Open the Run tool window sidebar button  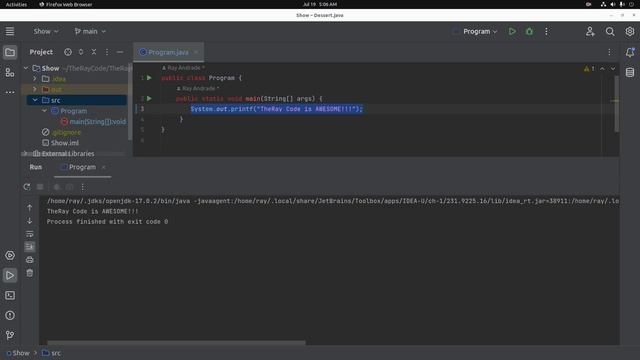click(x=10, y=276)
